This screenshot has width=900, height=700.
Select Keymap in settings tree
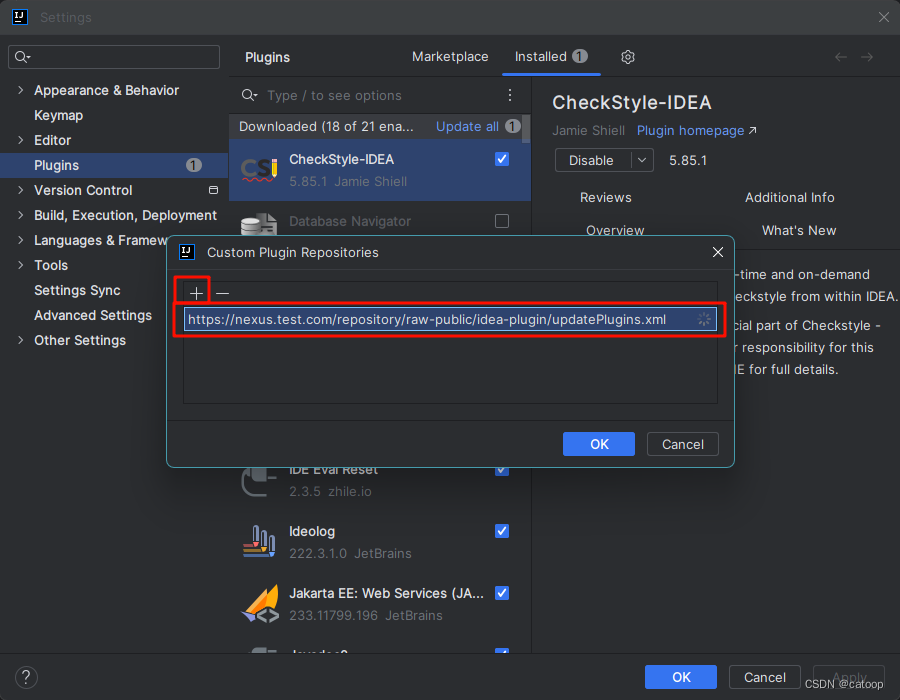click(59, 115)
